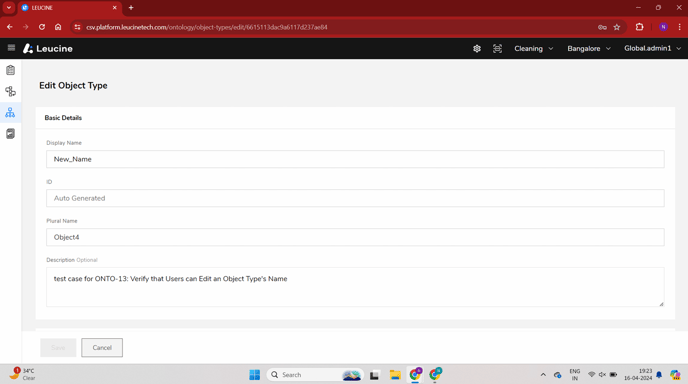Open the clipboard checklist sidebar icon
Image resolution: width=688 pixels, height=384 pixels.
(x=11, y=70)
